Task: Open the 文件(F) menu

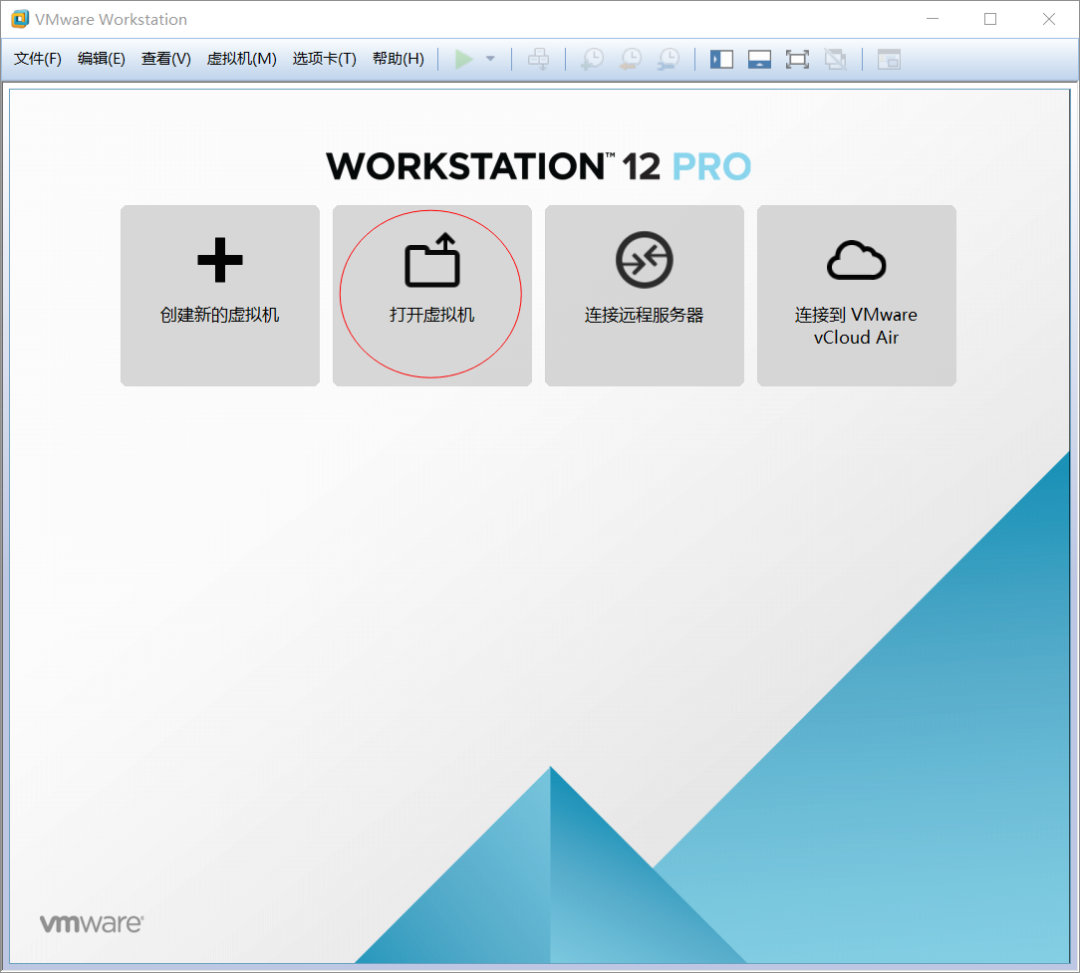Action: [38, 59]
